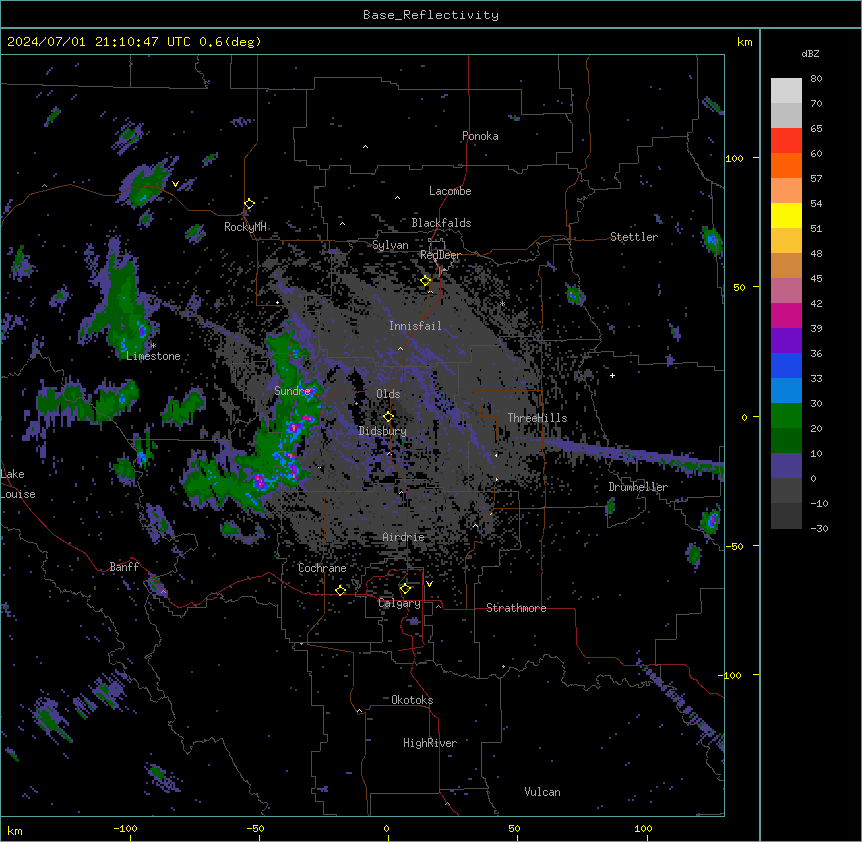Pick the magenta 42 dBZ swatch

coord(786,315)
